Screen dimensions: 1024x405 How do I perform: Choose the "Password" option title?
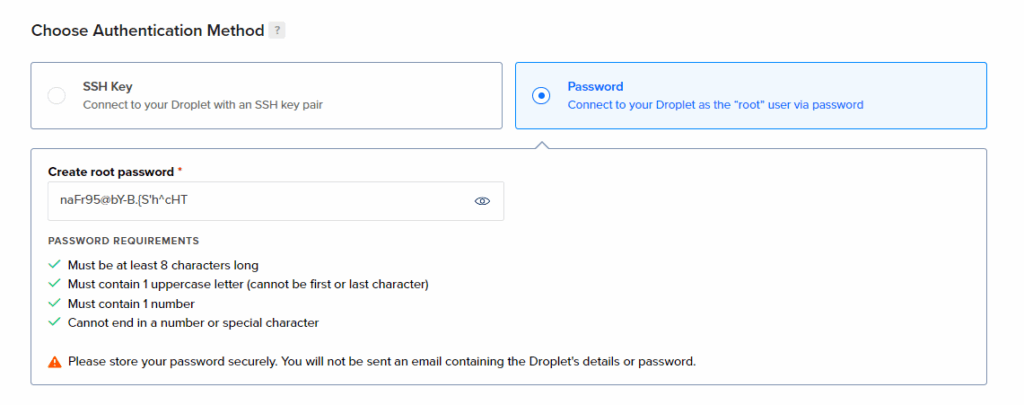595,87
